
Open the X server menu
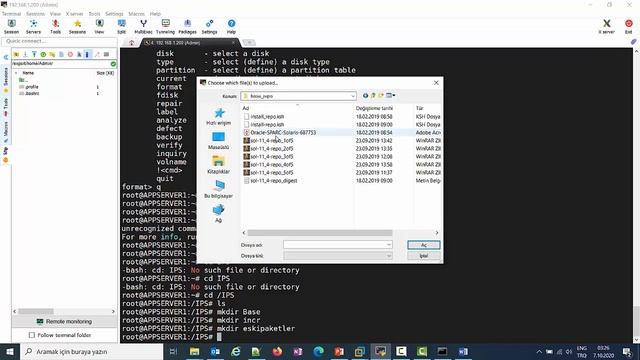pyautogui.click(x=75, y=14)
